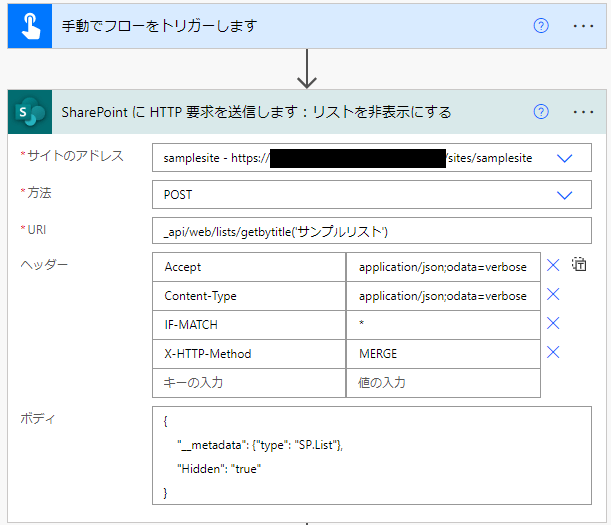Edit the IF-MATCH asterisk value cell
This screenshot has width=611, height=525.
(x=443, y=325)
